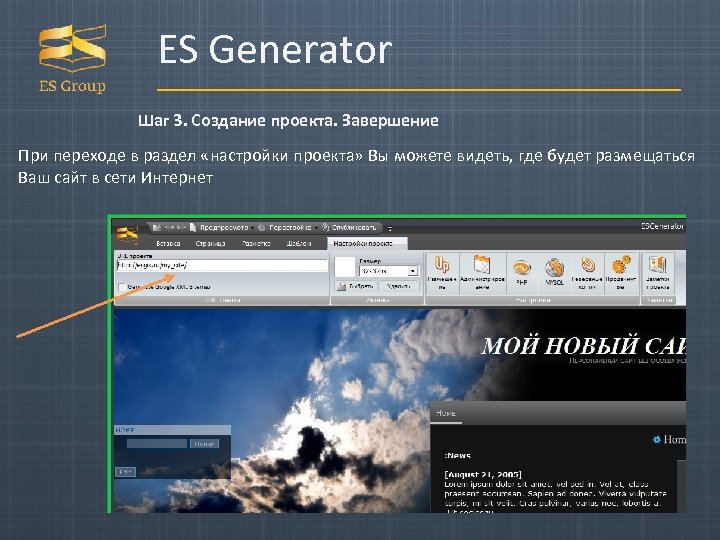This screenshot has height=540, width=720.
Task: Click the gear icon beside Home link
Action: [x=657, y=439]
